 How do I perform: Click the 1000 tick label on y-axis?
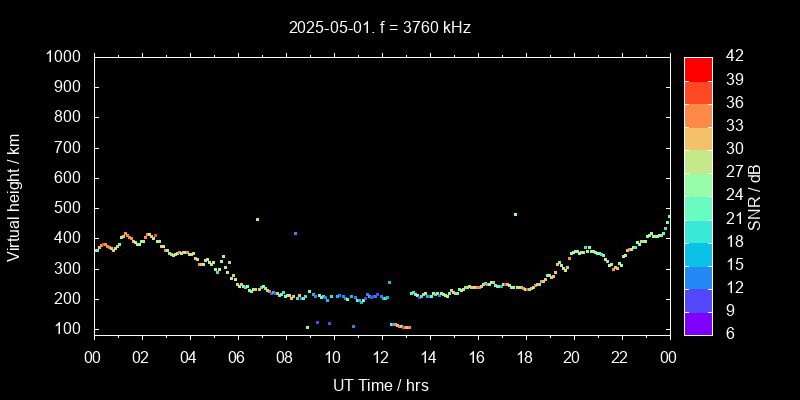(x=65, y=57)
